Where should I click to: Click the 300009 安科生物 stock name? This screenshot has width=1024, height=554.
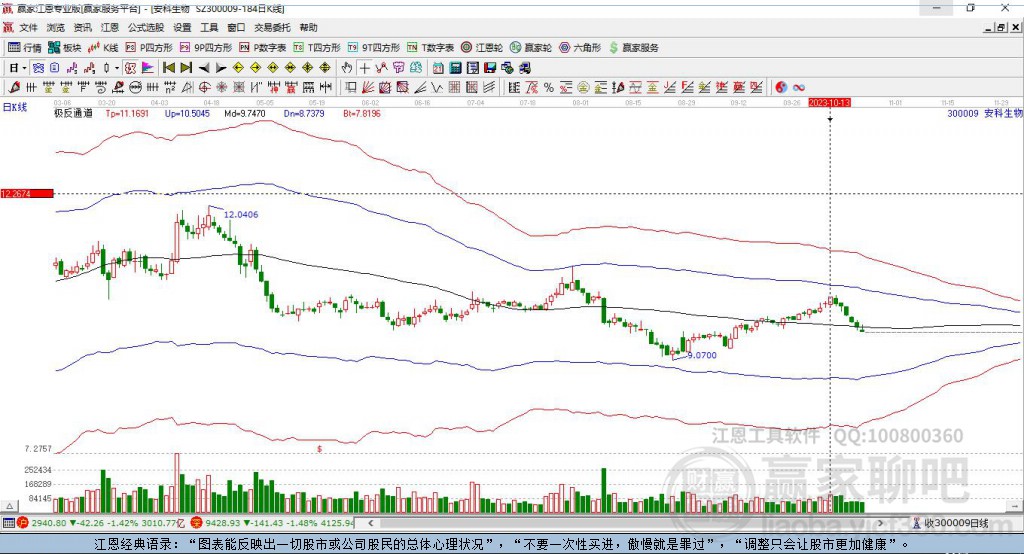985,113
